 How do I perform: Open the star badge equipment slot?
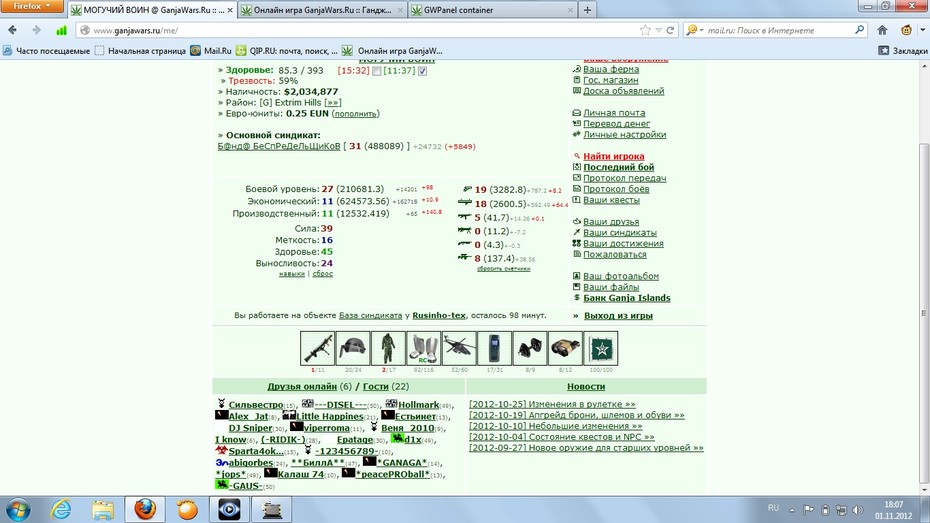[601, 348]
